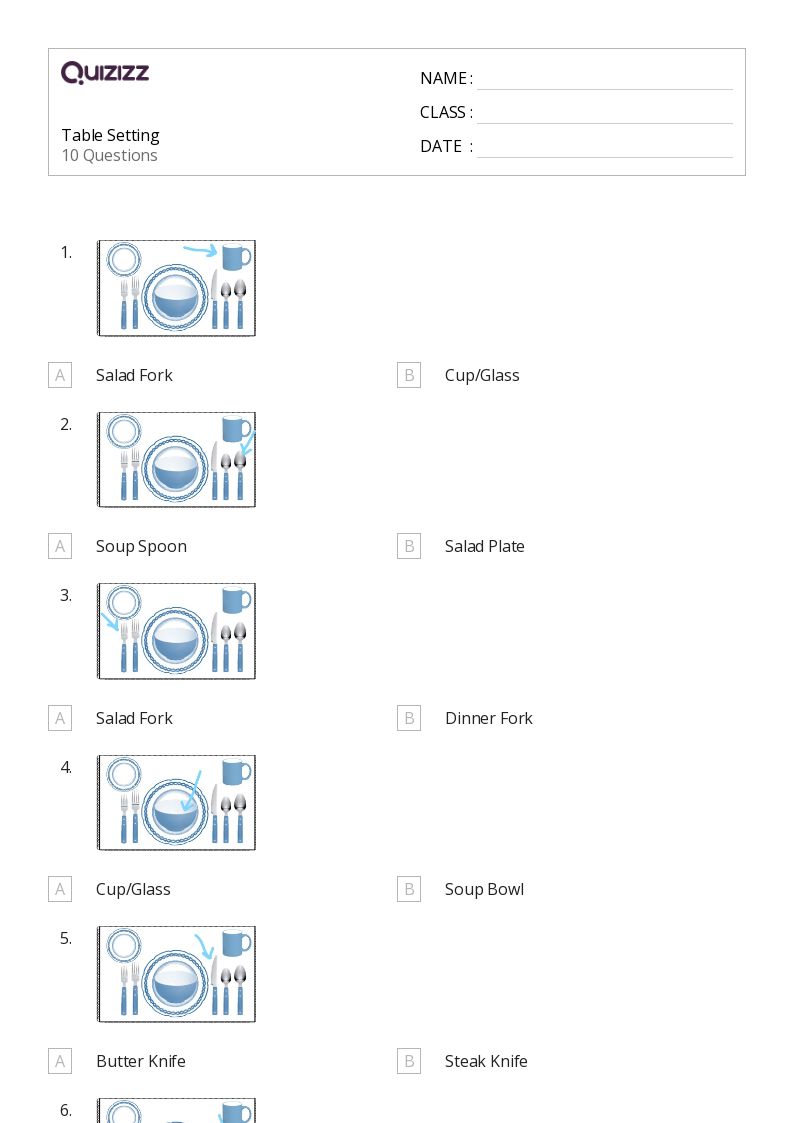Image resolution: width=794 pixels, height=1123 pixels.
Task: Click the 10 Questions subtitle text
Action: pos(110,155)
